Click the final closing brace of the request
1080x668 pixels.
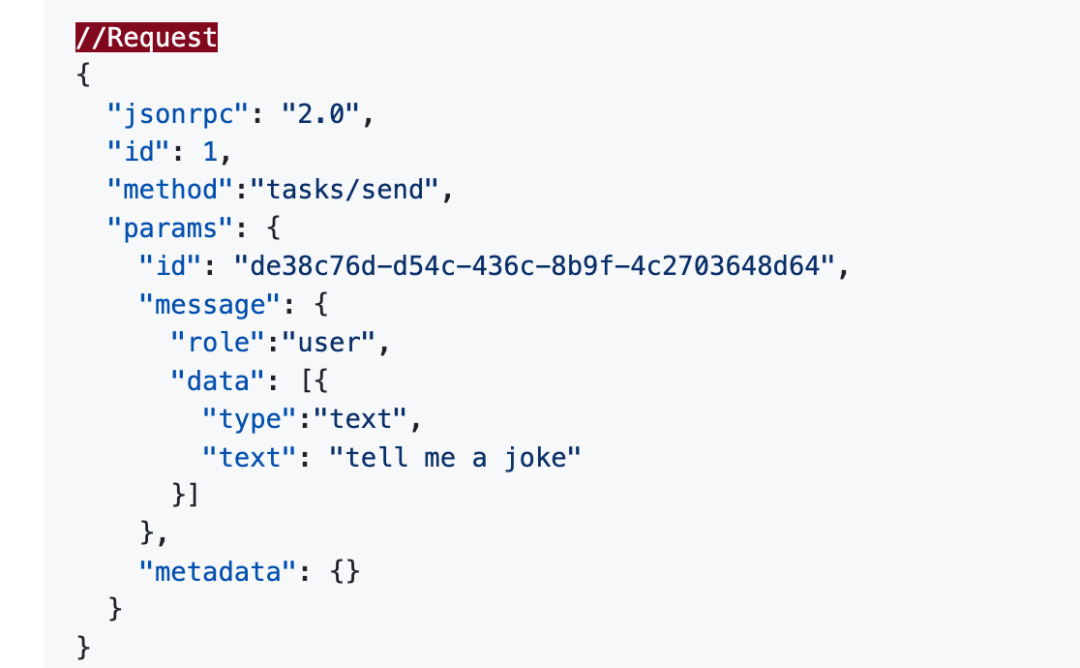click(x=83, y=648)
